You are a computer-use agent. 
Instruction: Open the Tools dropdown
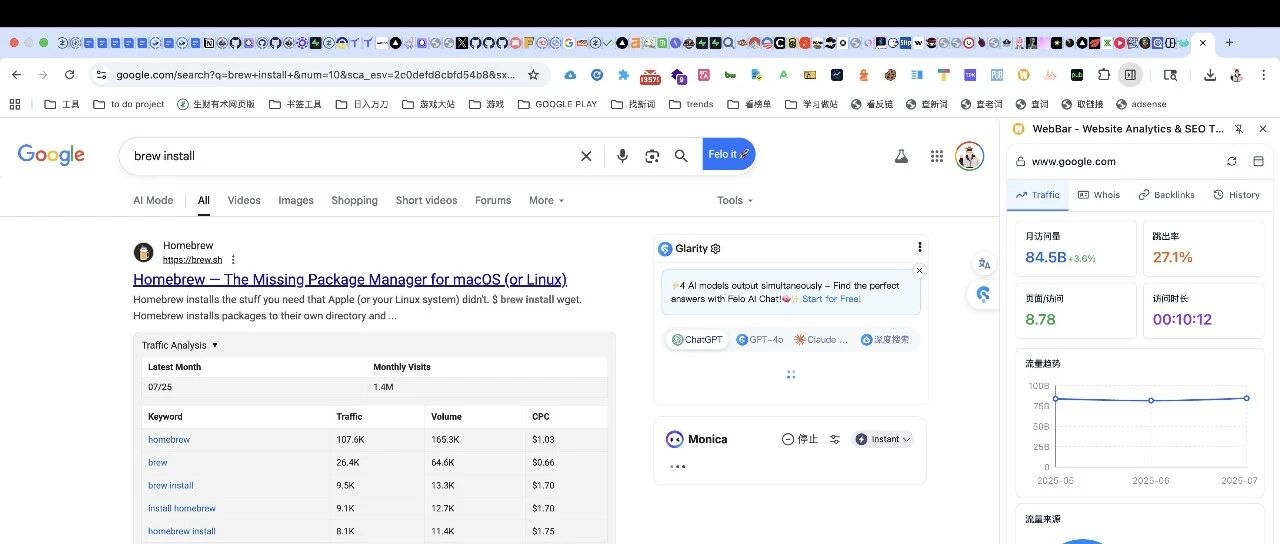[x=735, y=200]
